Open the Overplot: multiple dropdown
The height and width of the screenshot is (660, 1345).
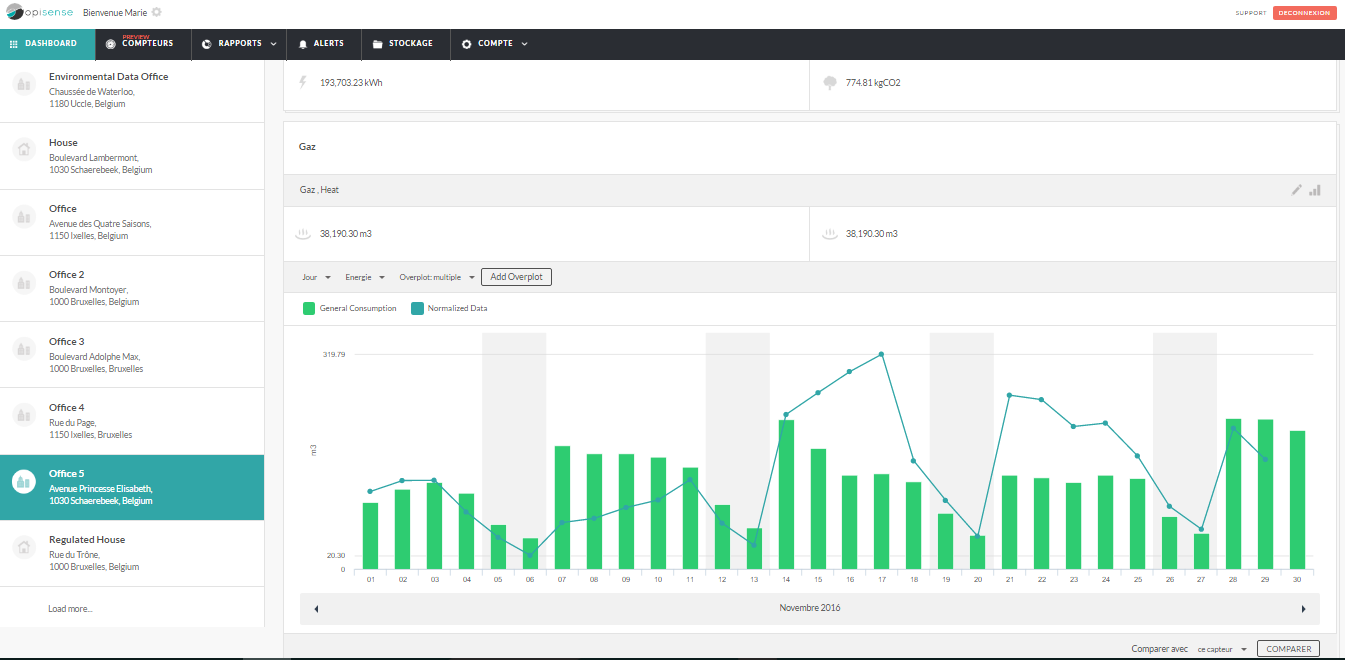tap(436, 277)
